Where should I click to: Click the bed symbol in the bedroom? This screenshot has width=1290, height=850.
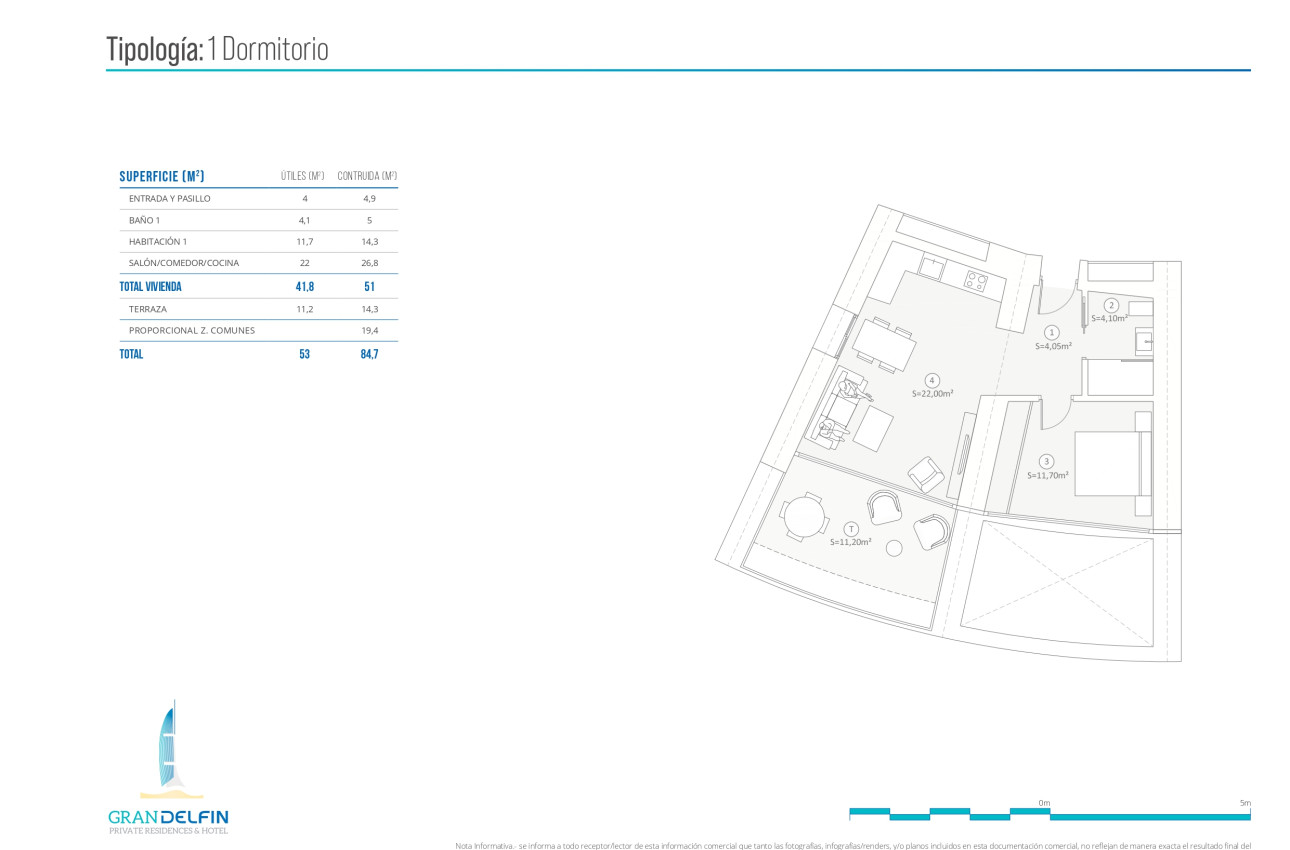coord(1112,463)
